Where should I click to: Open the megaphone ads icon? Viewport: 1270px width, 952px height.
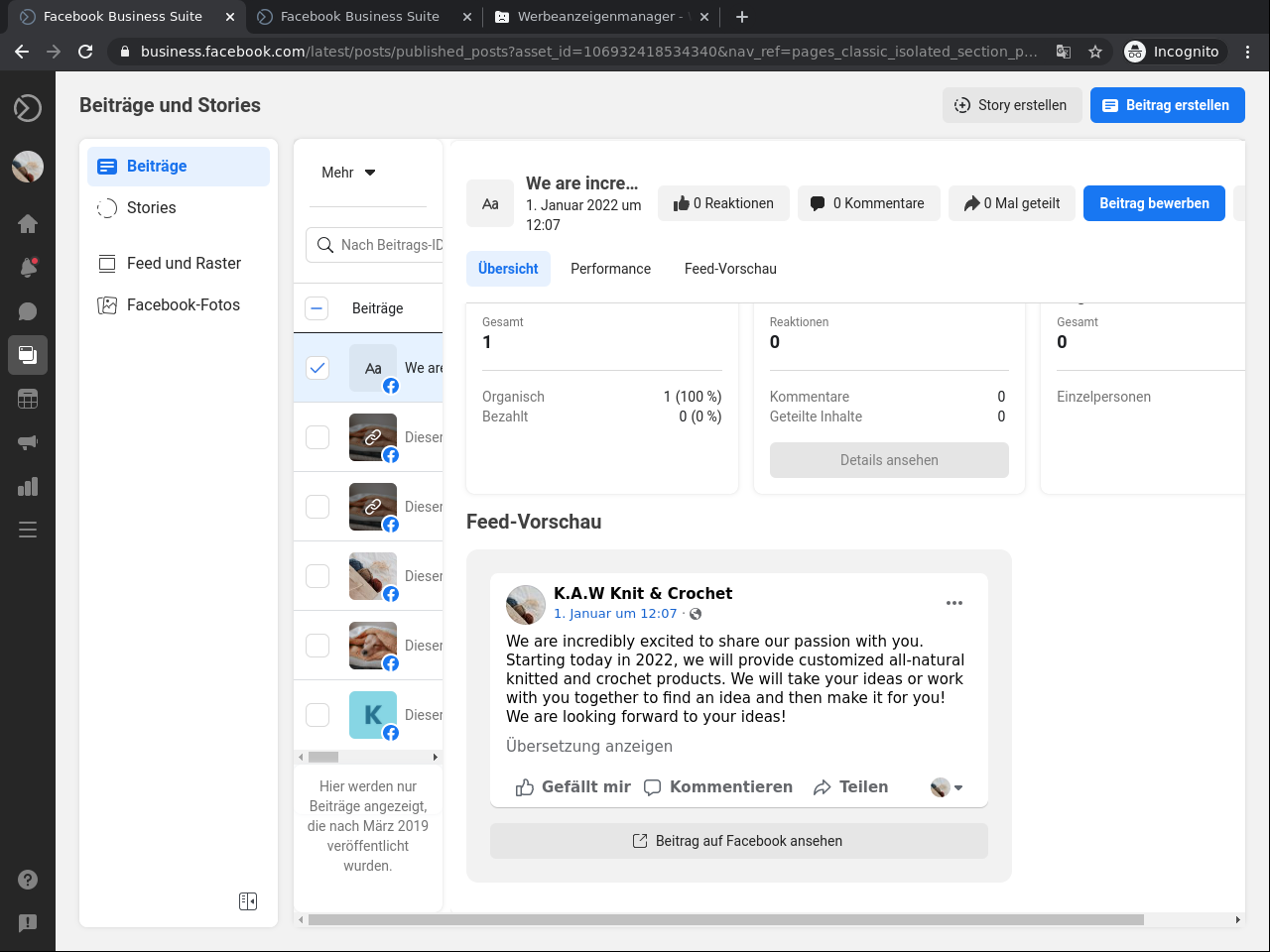click(x=28, y=442)
